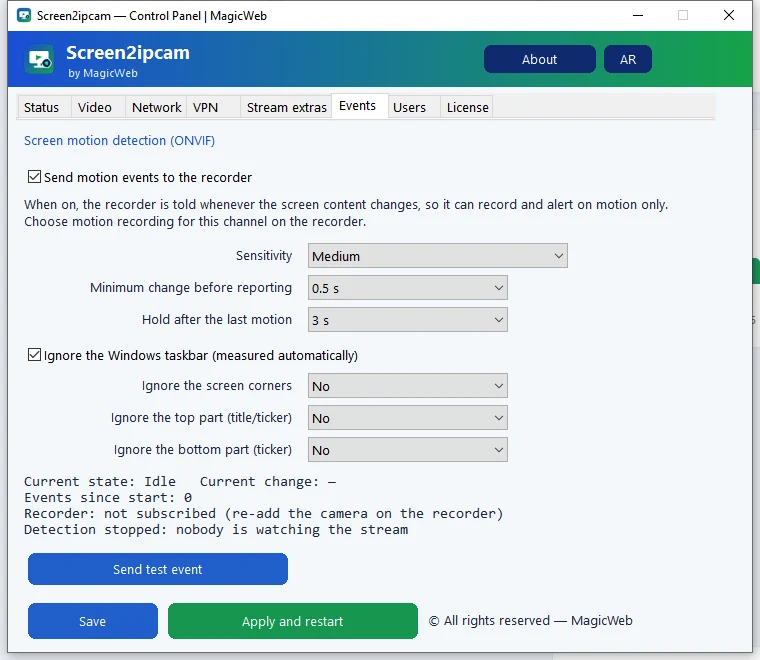Minimize the Control Panel window
The image size is (760, 660).
[x=638, y=16]
